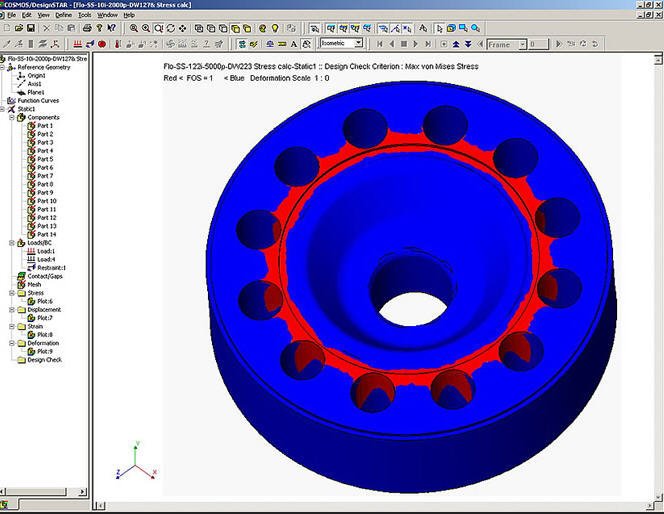Jump to the first animation frame
The image size is (664, 514).
tap(380, 44)
